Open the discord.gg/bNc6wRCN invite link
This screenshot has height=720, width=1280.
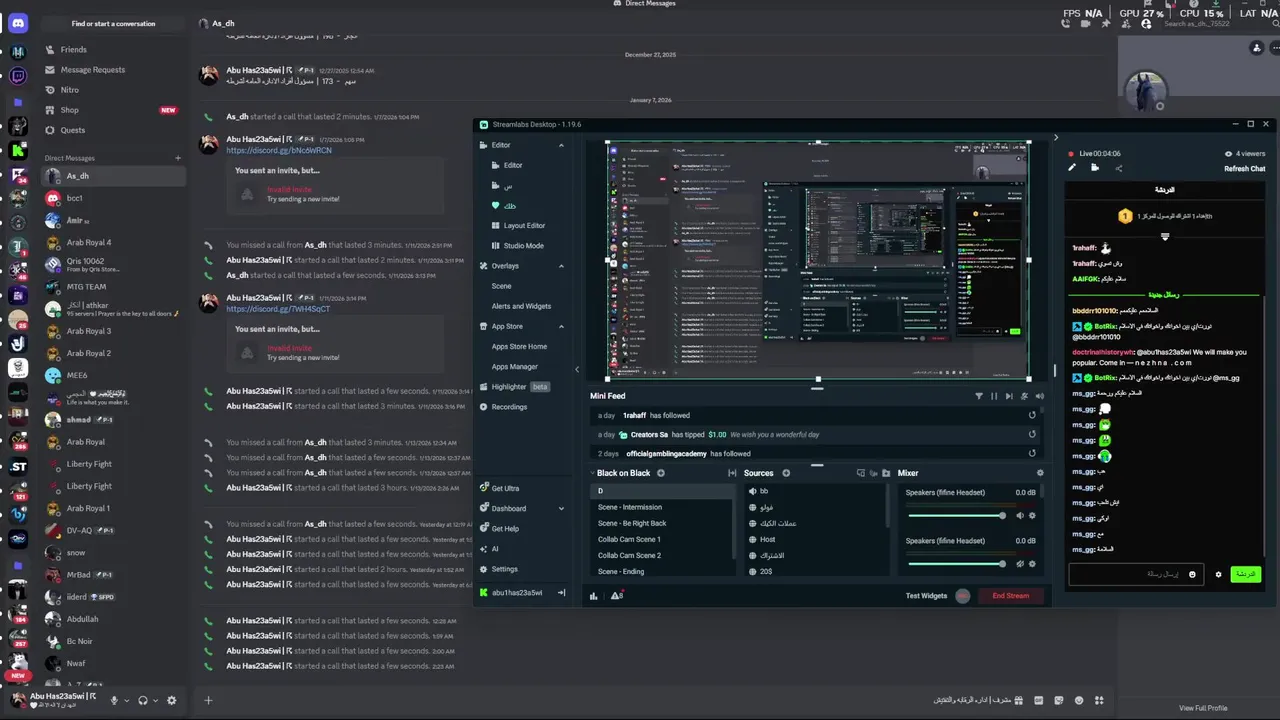[x=278, y=150]
